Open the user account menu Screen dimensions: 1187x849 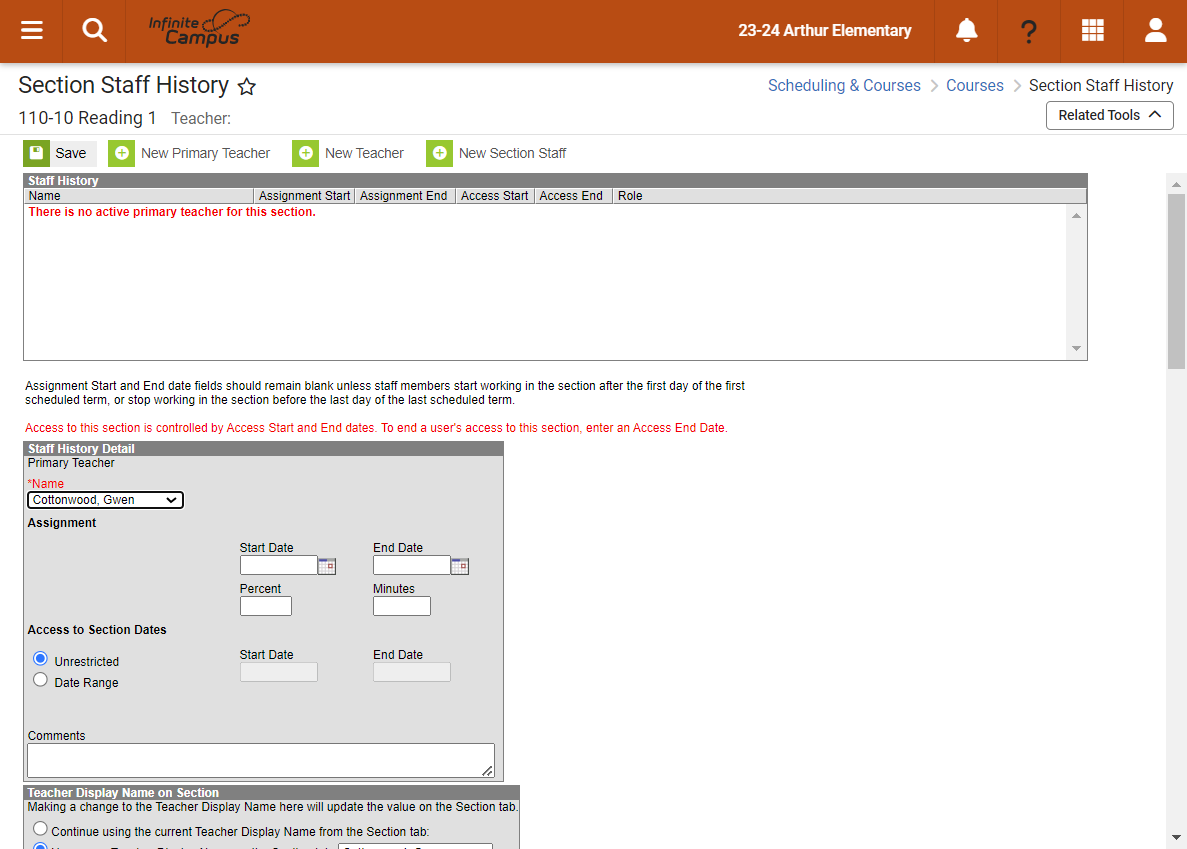[x=1155, y=30]
